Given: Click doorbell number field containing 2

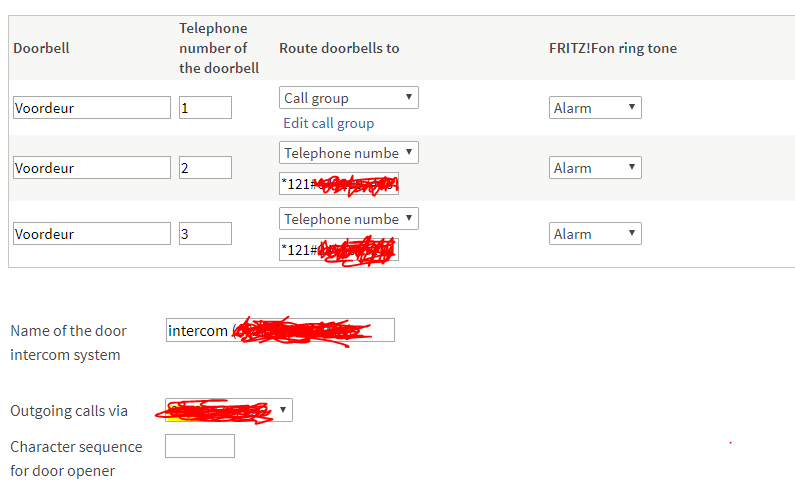Looking at the screenshot, I should pos(205,168).
